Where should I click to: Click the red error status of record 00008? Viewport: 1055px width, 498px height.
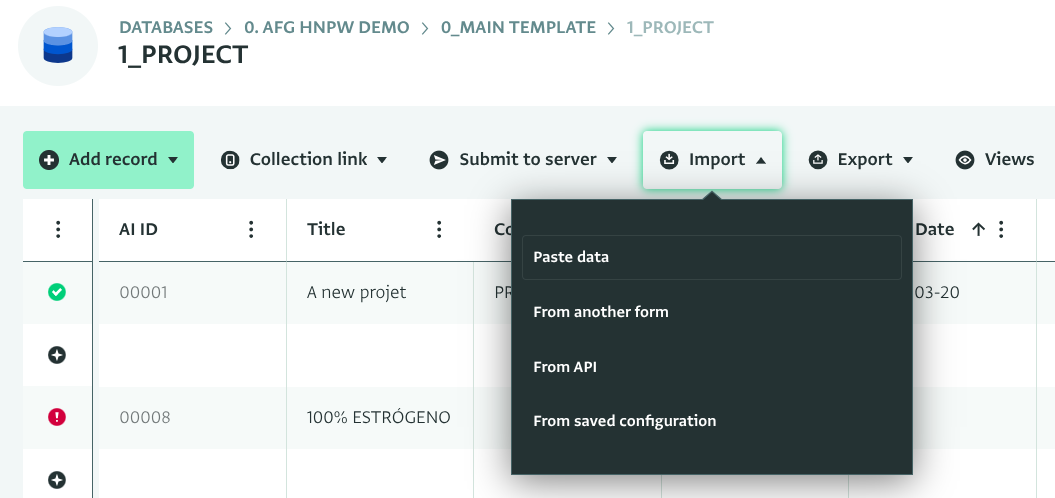click(x=57, y=417)
